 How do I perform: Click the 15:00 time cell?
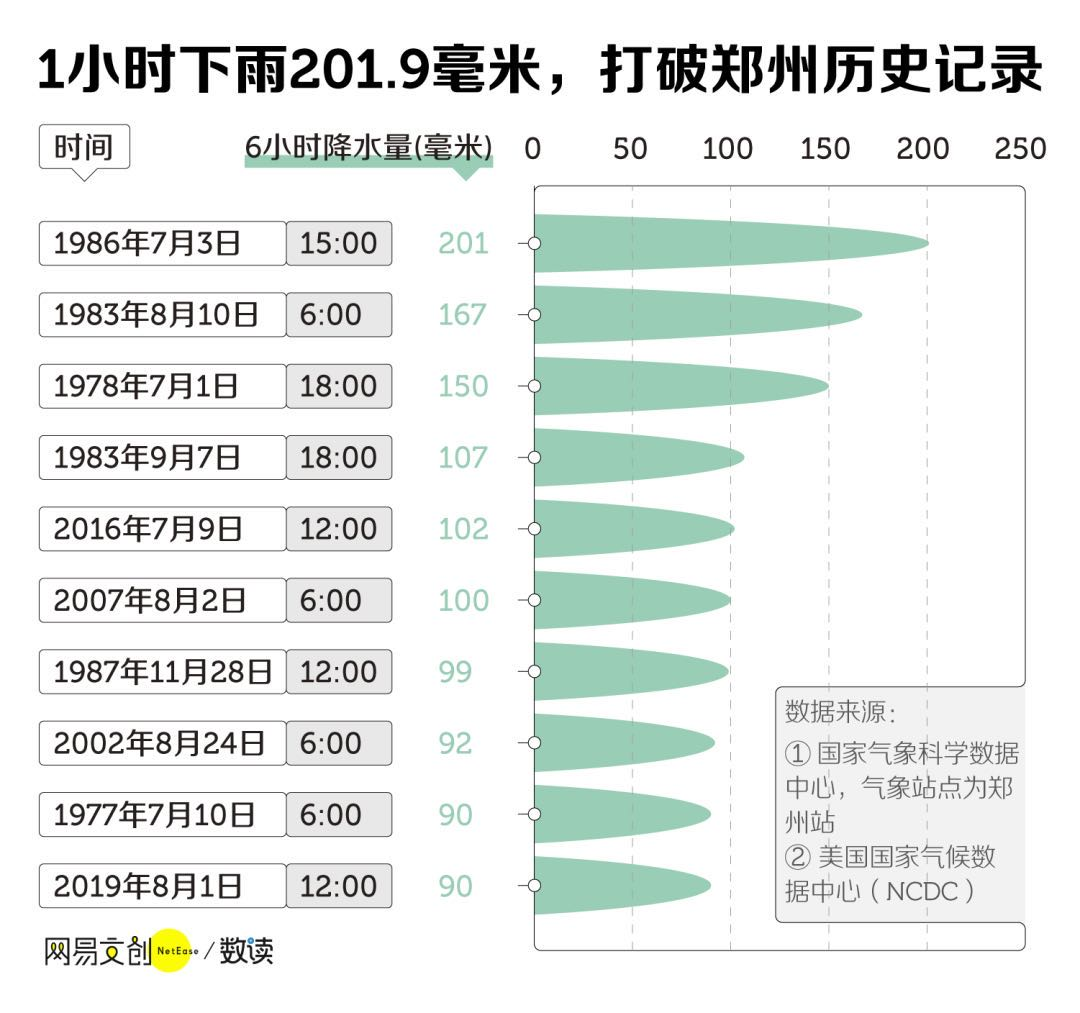click(x=339, y=243)
